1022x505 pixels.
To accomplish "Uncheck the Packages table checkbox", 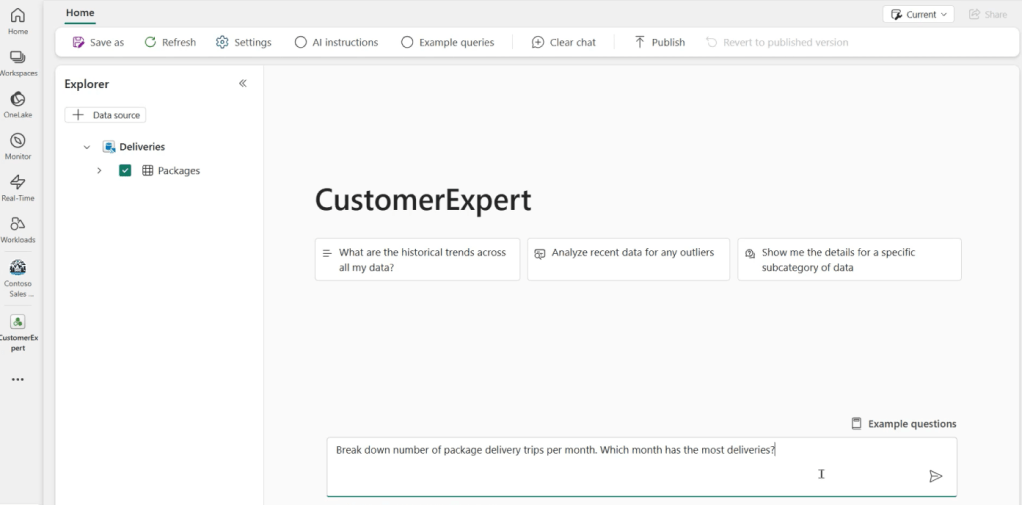I will pos(125,171).
